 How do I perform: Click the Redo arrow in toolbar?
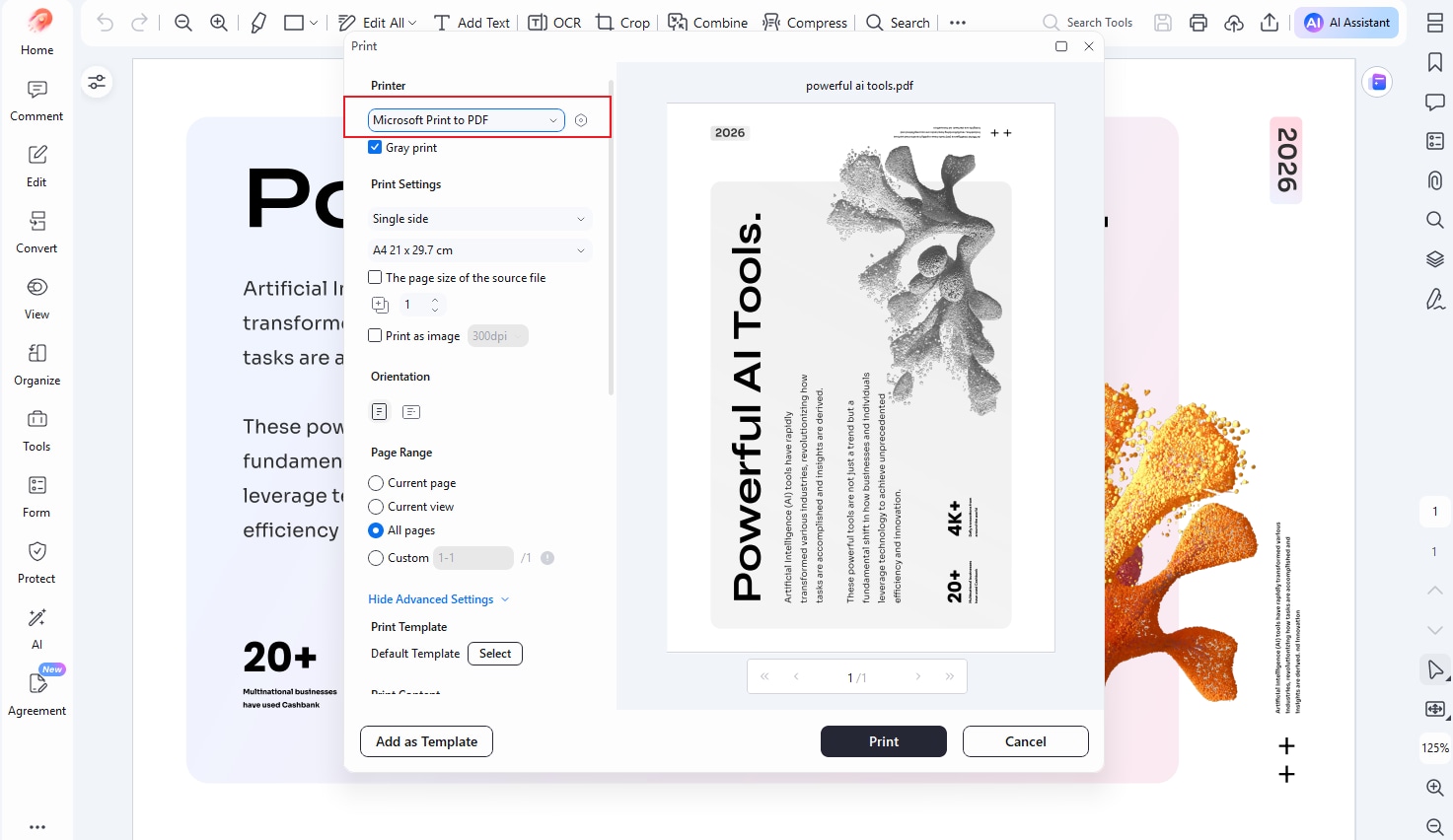click(x=140, y=22)
